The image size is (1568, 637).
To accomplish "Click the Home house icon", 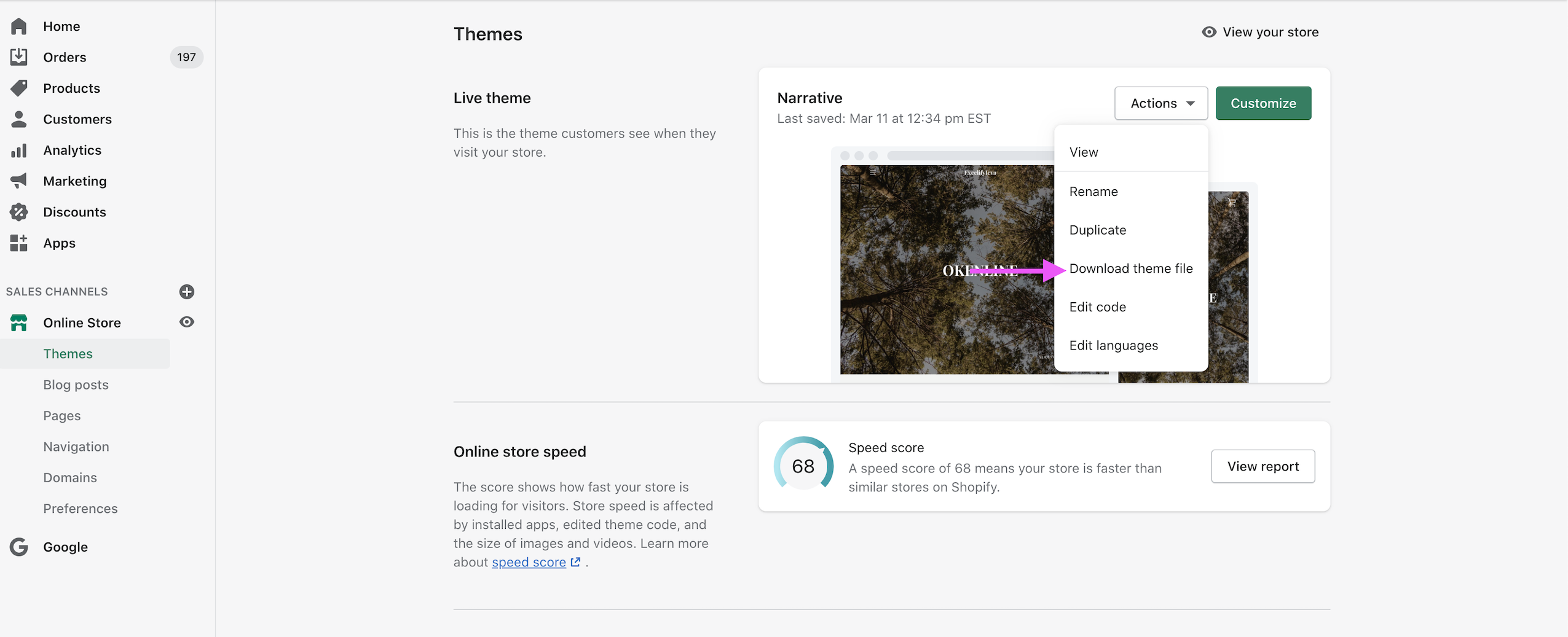I will coord(19,26).
